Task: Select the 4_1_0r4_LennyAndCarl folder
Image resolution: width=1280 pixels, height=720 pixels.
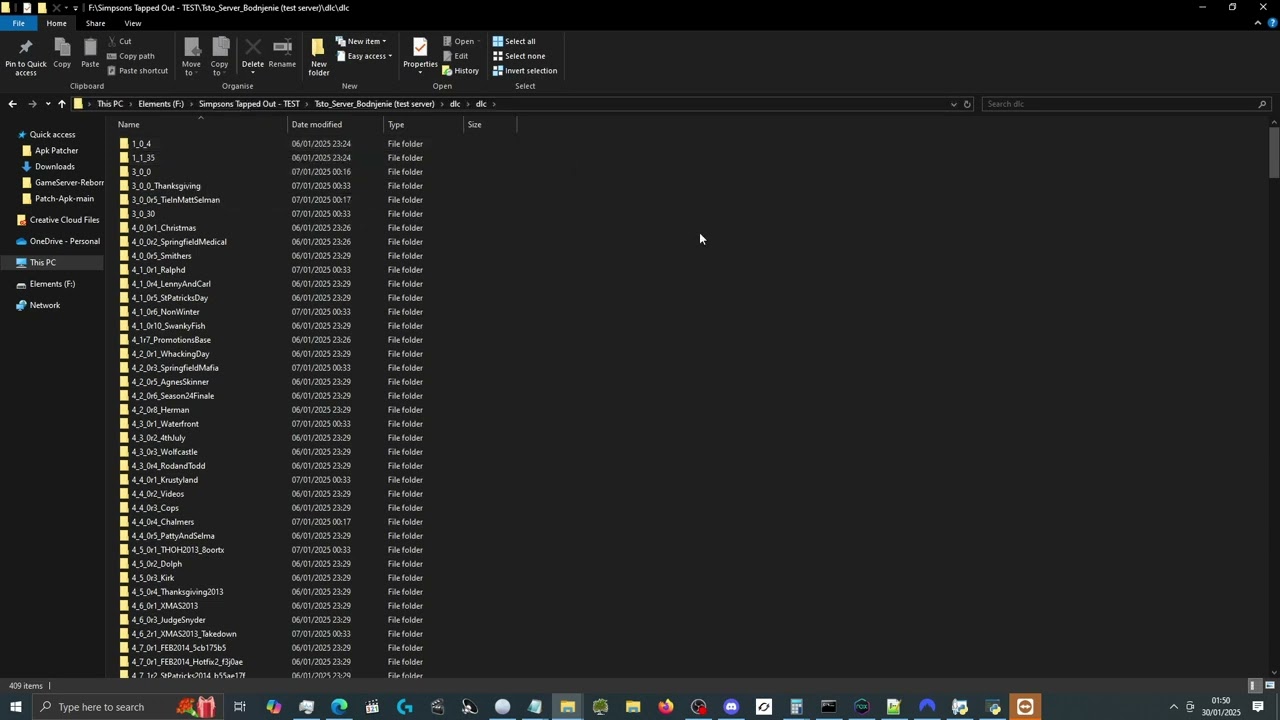Action: [171, 284]
